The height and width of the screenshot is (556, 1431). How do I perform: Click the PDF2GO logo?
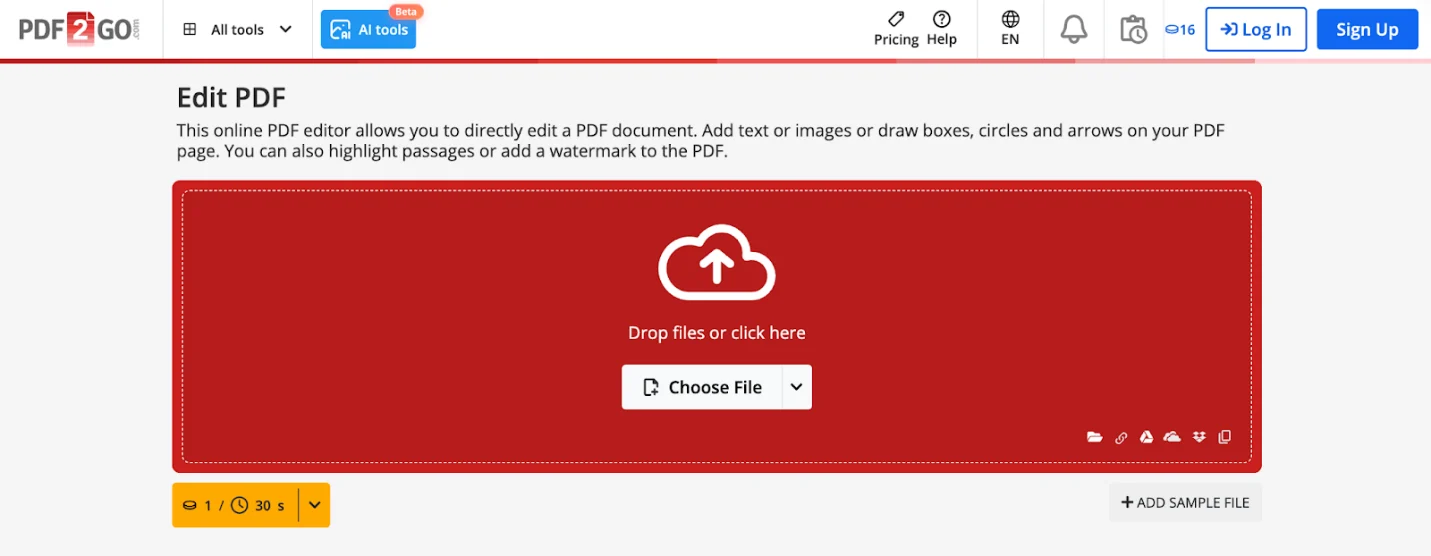pyautogui.click(x=79, y=29)
